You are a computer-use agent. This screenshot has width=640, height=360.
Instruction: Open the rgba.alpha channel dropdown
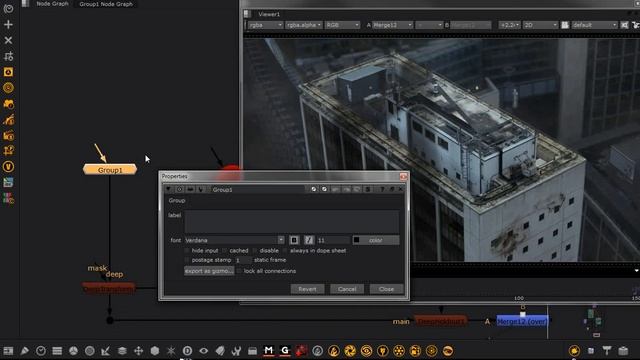click(x=304, y=25)
